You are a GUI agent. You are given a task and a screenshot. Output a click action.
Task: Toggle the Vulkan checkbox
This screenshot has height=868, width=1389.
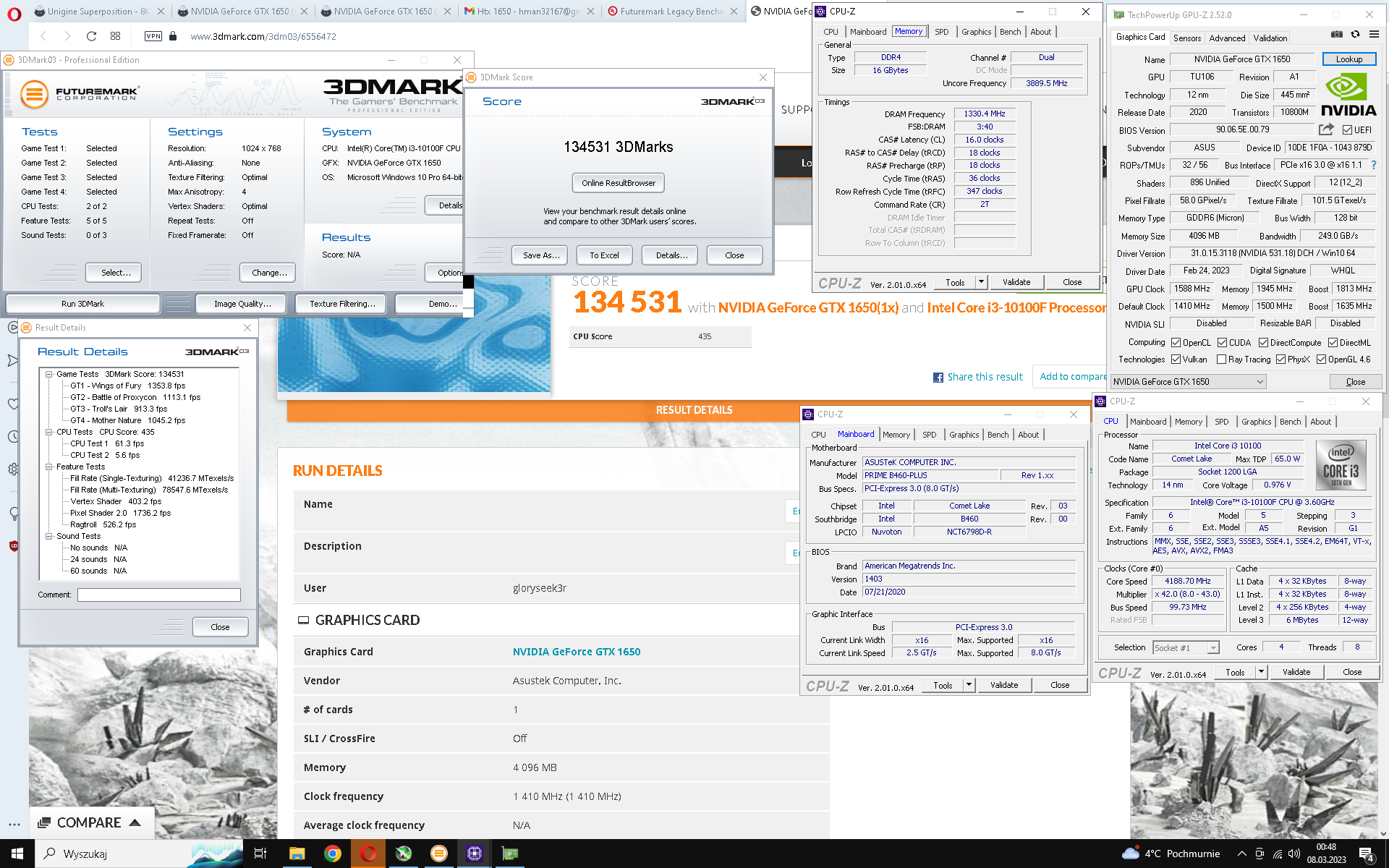tap(1176, 359)
